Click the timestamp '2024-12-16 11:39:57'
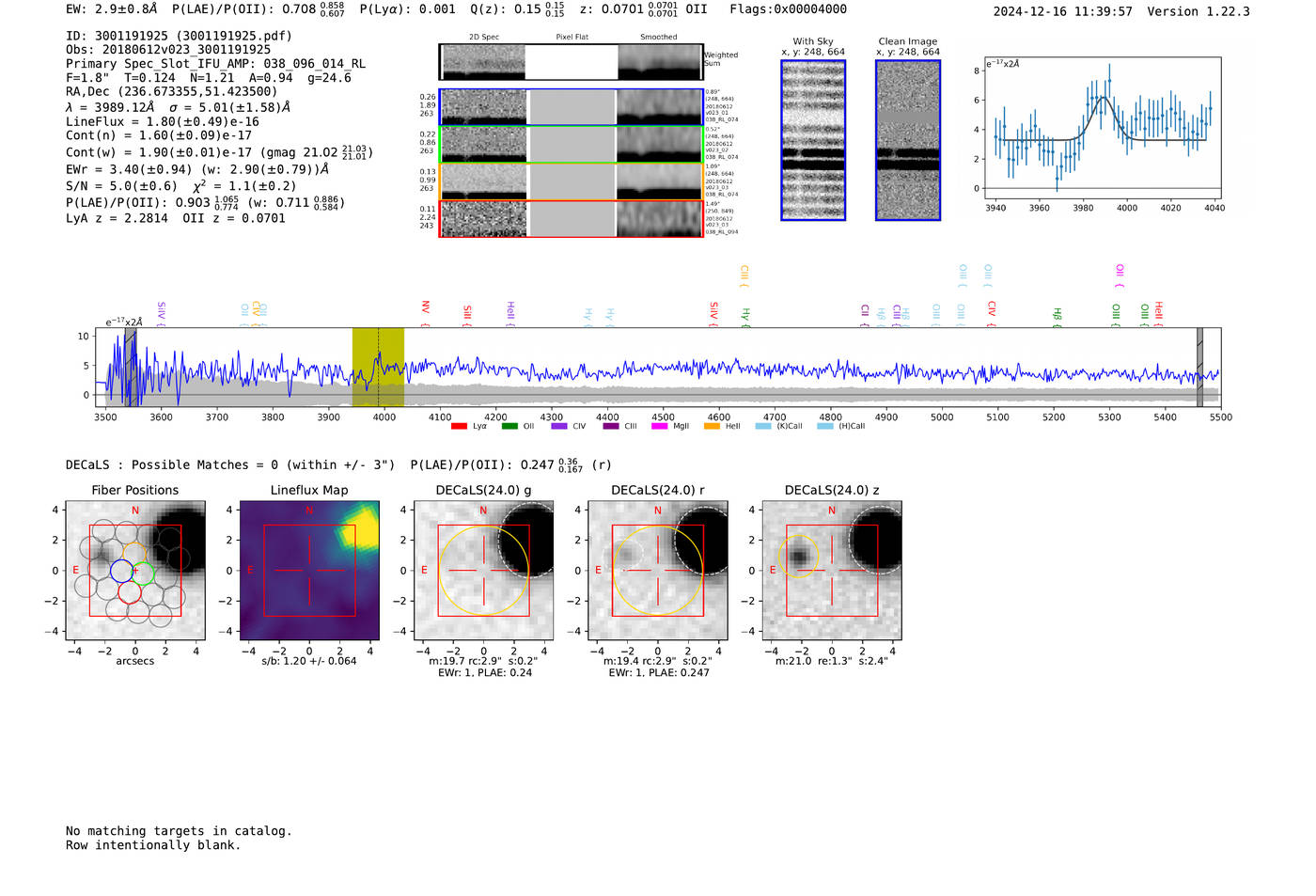Viewport: 1316px width, 896px height. click(x=1063, y=12)
